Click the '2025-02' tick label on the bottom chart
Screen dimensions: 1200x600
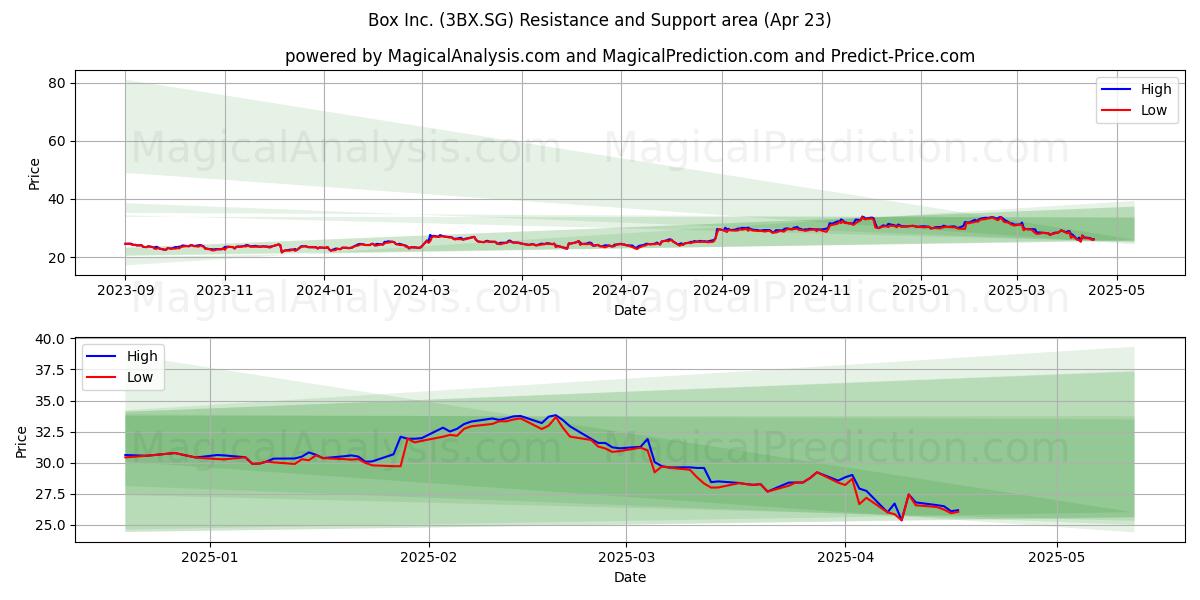(429, 557)
